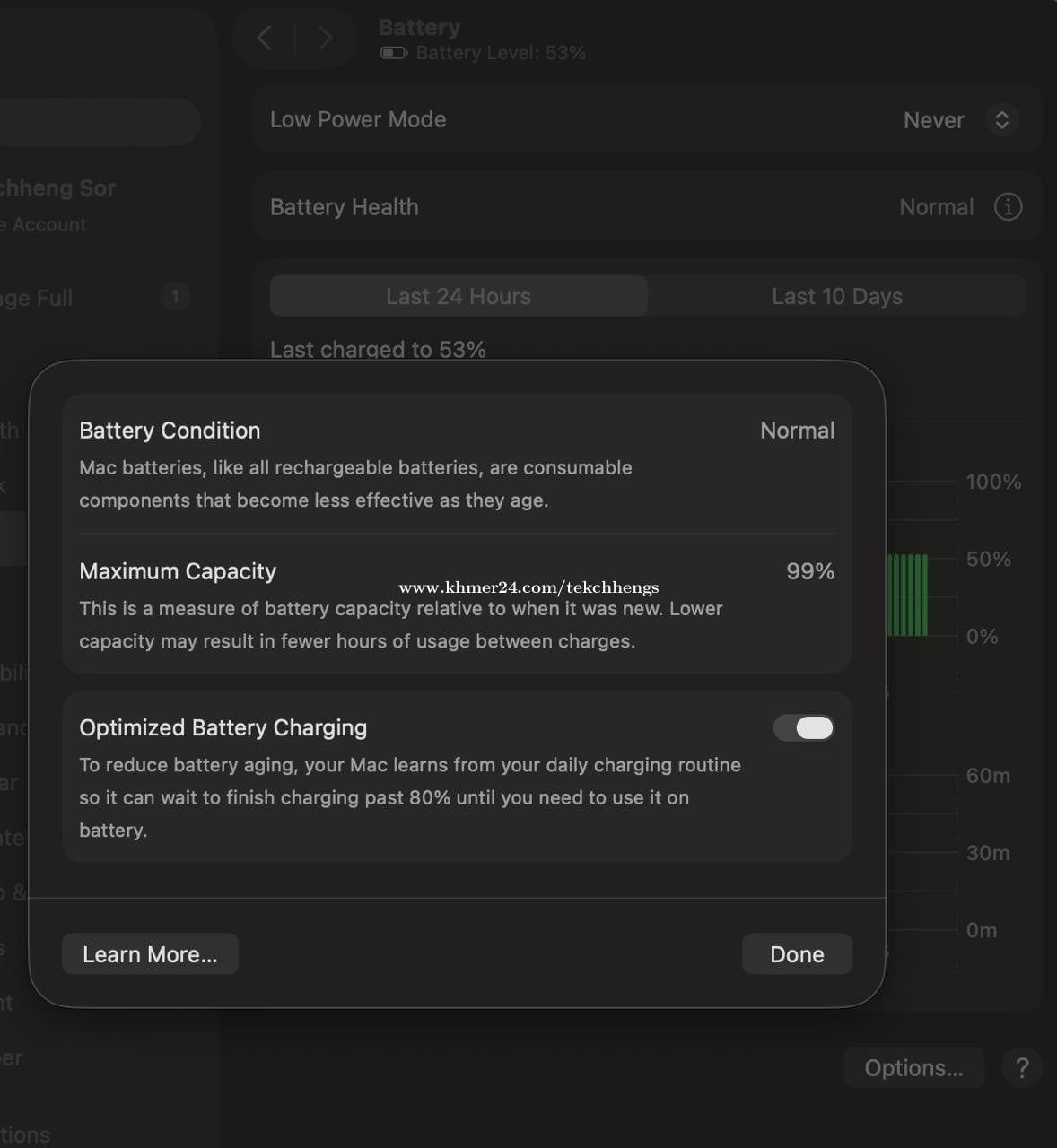Open Low Power Mode up-down arrows

tap(1001, 120)
